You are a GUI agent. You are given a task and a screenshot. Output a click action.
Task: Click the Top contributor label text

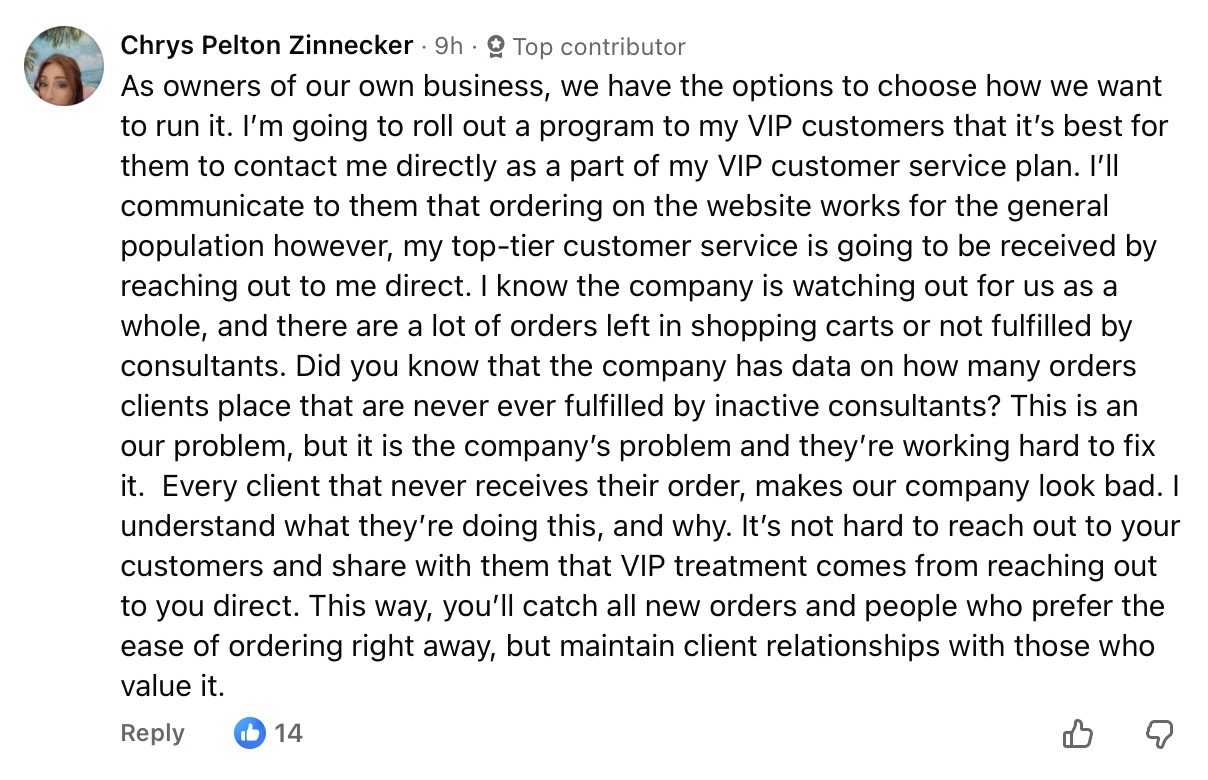tap(598, 46)
